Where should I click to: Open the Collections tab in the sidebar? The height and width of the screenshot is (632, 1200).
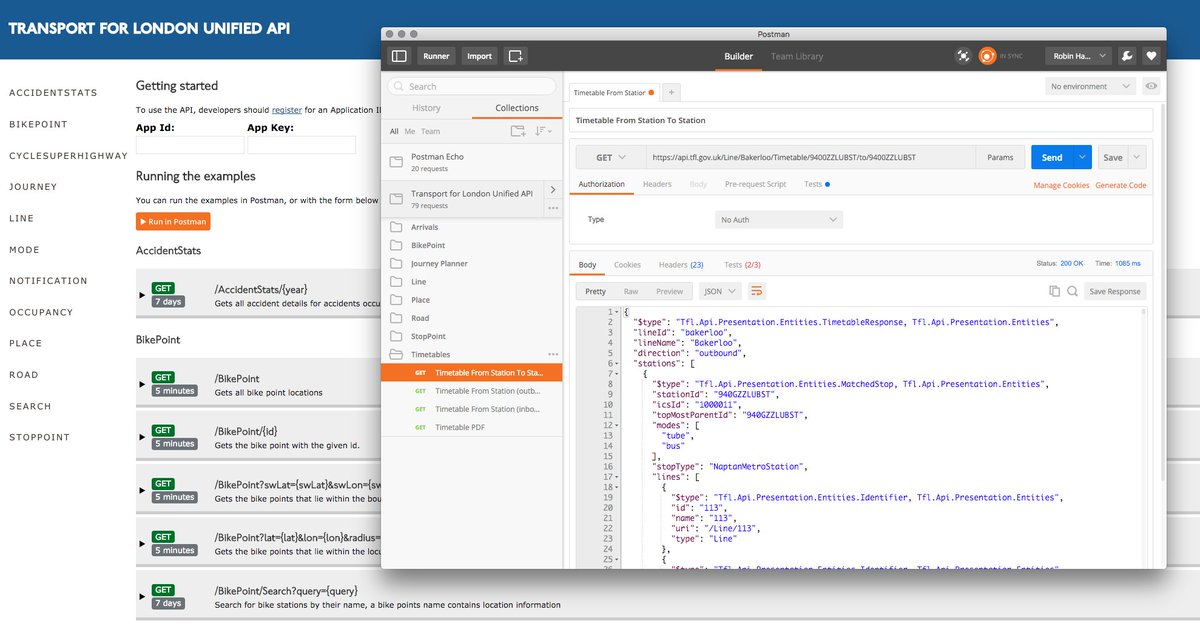click(517, 108)
